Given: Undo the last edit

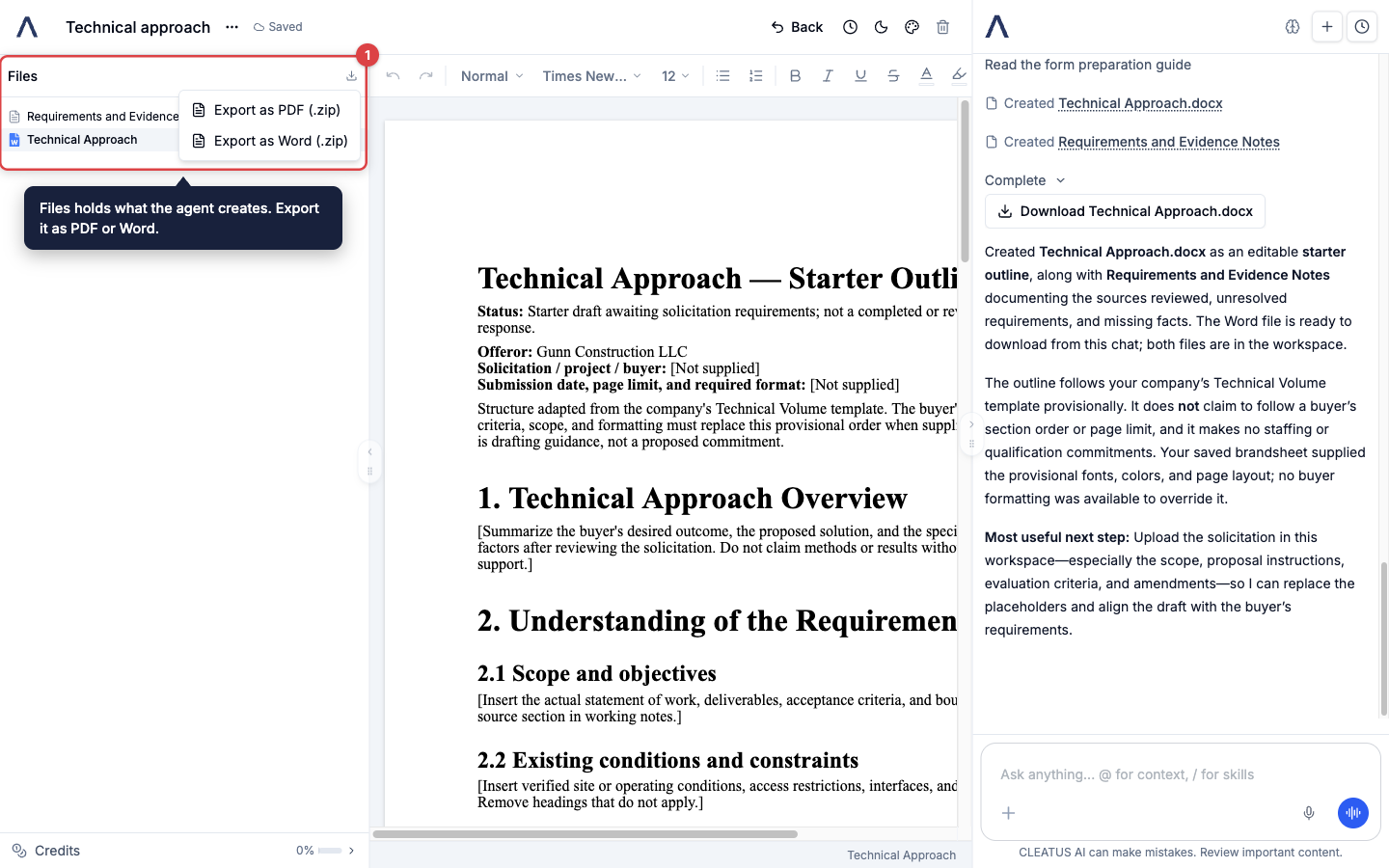Looking at the screenshot, I should point(393,76).
